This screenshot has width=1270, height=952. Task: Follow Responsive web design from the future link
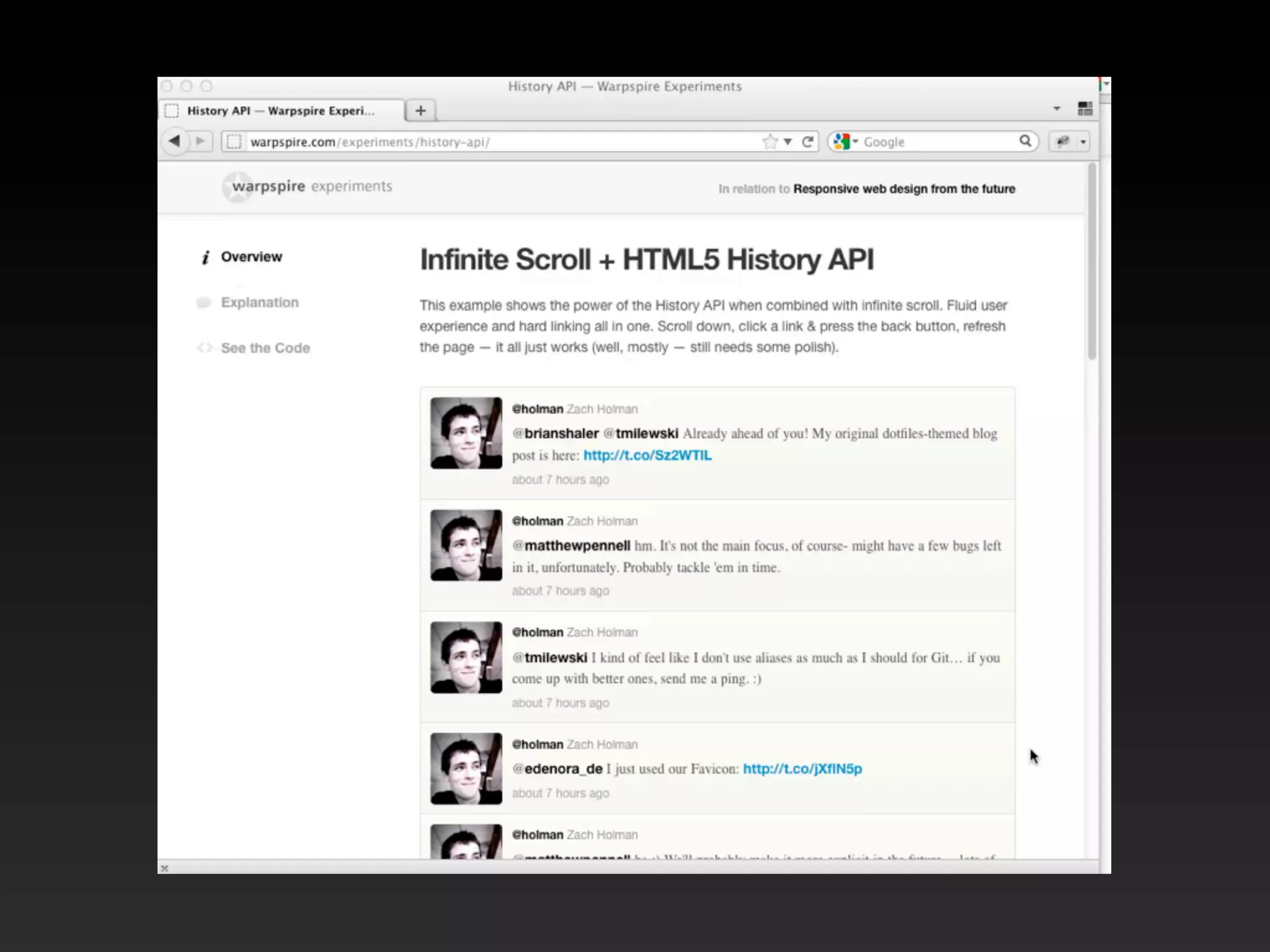(x=904, y=189)
